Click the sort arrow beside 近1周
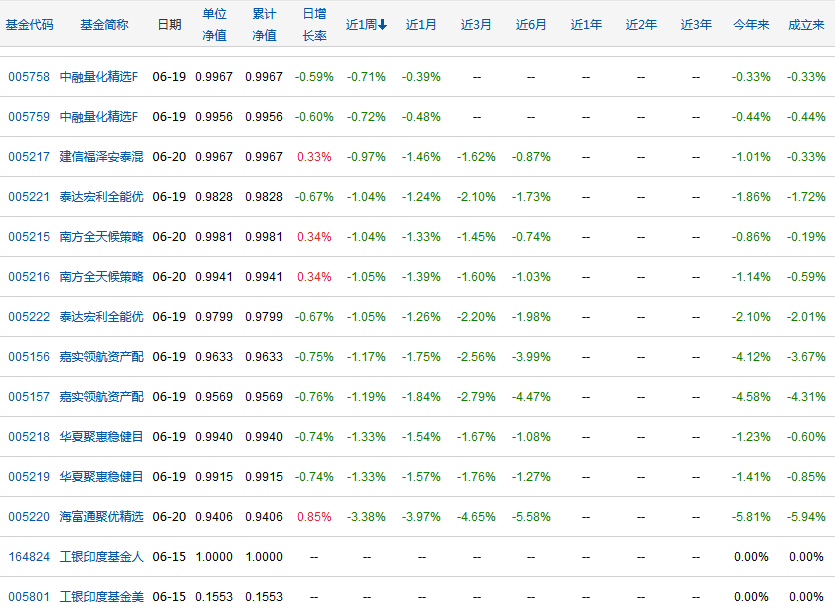This screenshot has height=614, width=835. 382,25
